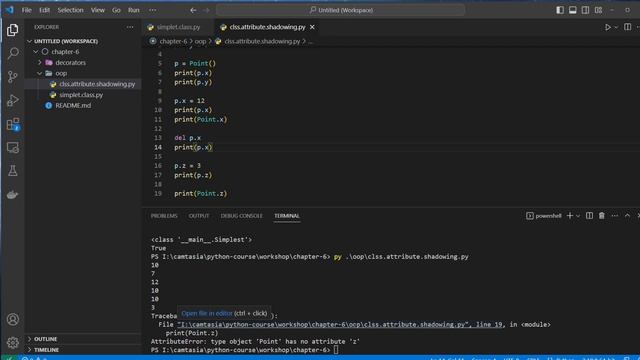Open terminal panel more actions ellipsis
This screenshot has width=640, height=360.
pos(615,216)
